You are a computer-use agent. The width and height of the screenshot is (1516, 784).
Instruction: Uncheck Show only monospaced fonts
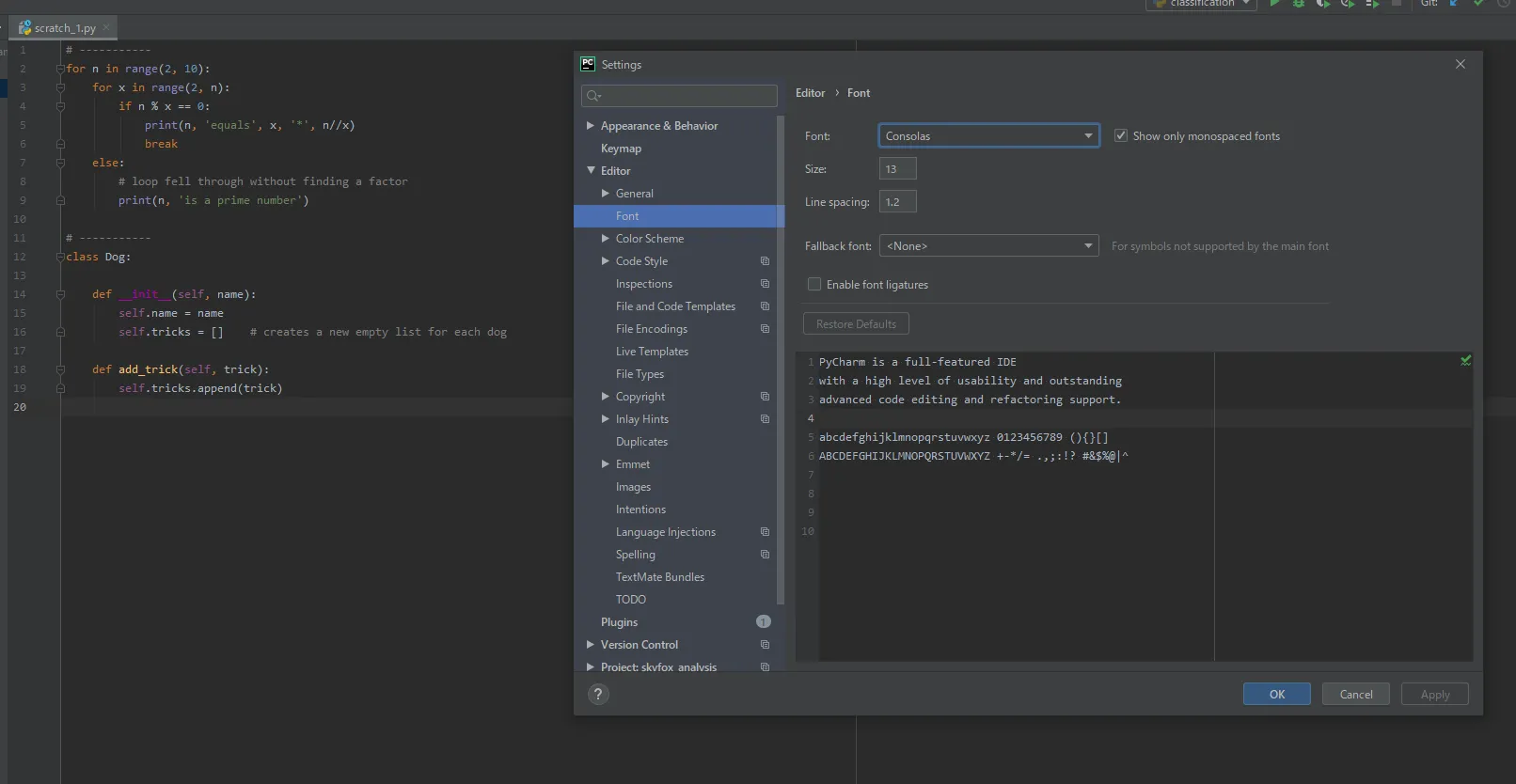[1121, 136]
